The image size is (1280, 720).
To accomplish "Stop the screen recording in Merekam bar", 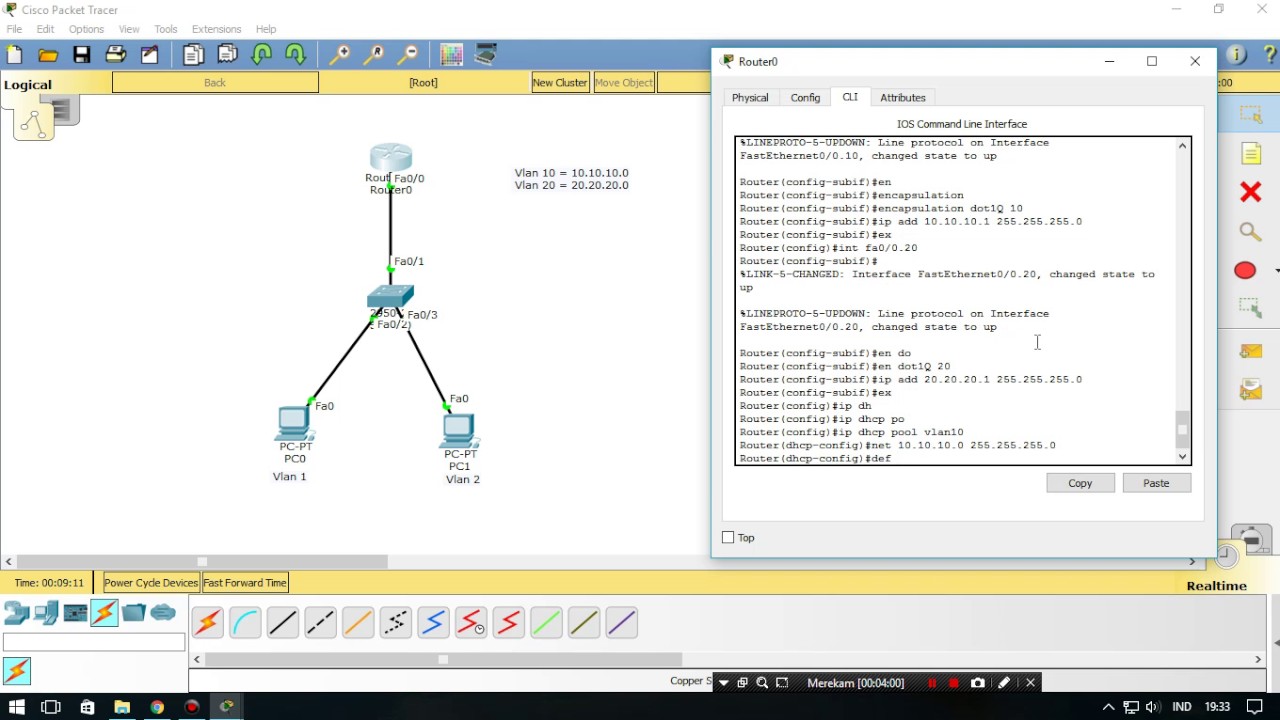I will (x=954, y=683).
